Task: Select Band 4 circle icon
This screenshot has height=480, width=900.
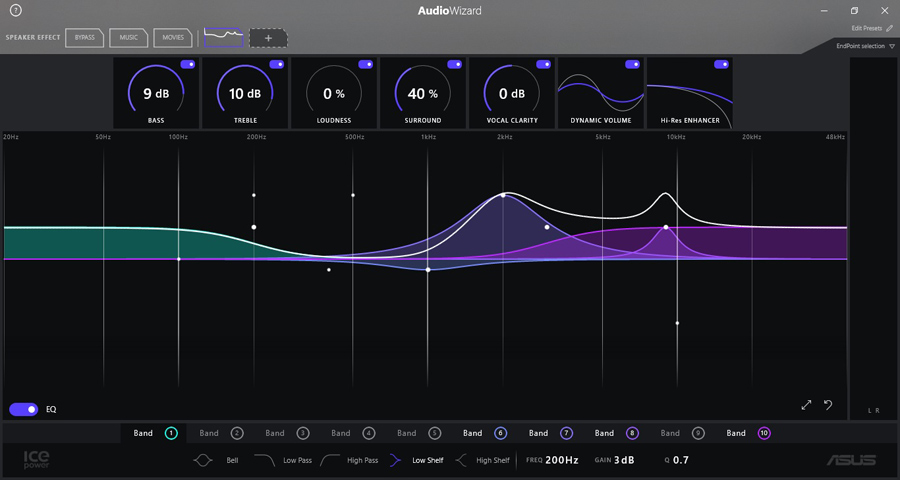Action: click(x=369, y=433)
